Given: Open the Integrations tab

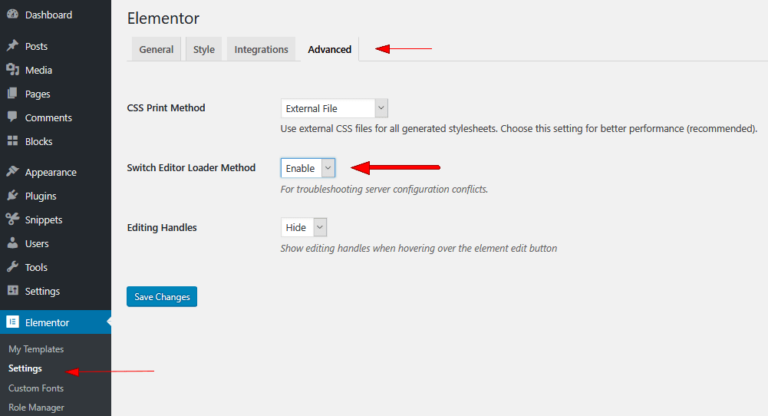Looking at the screenshot, I should point(261,50).
